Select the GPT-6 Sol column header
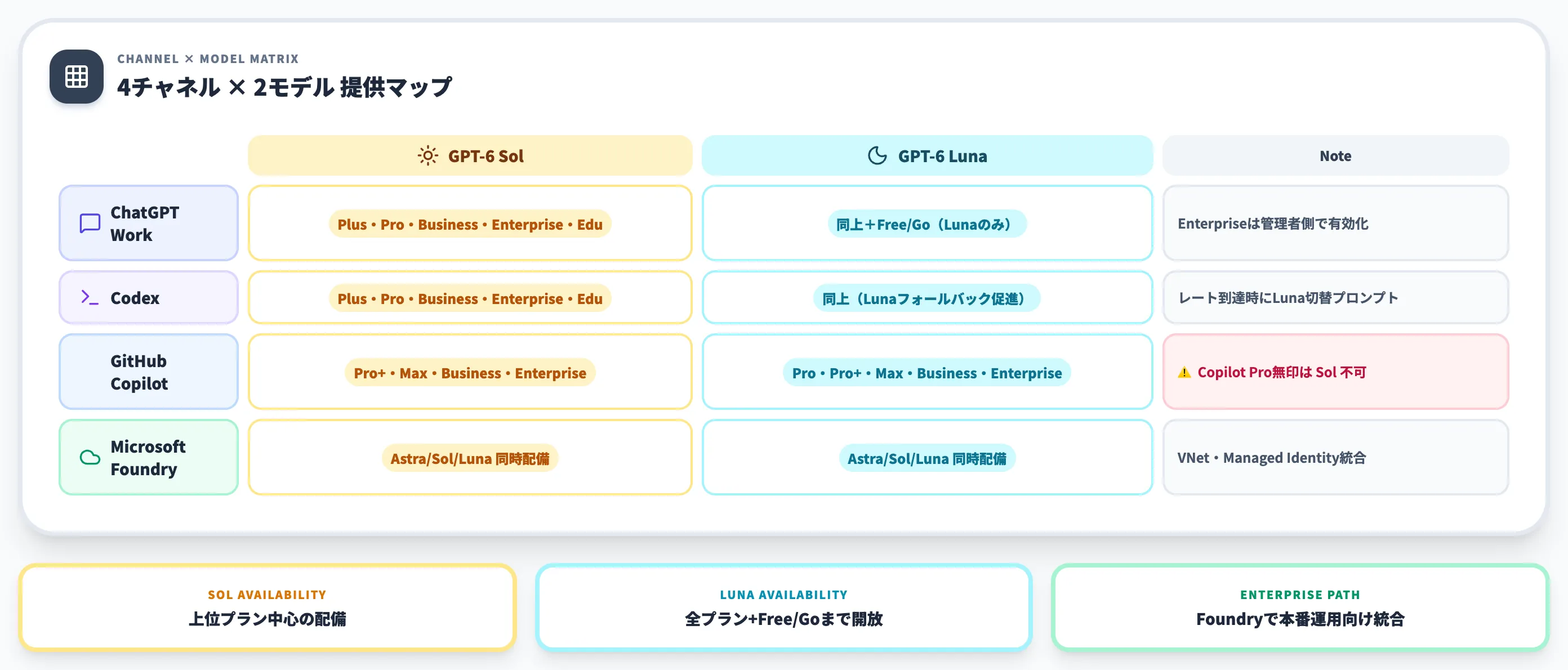 pyautogui.click(x=470, y=156)
